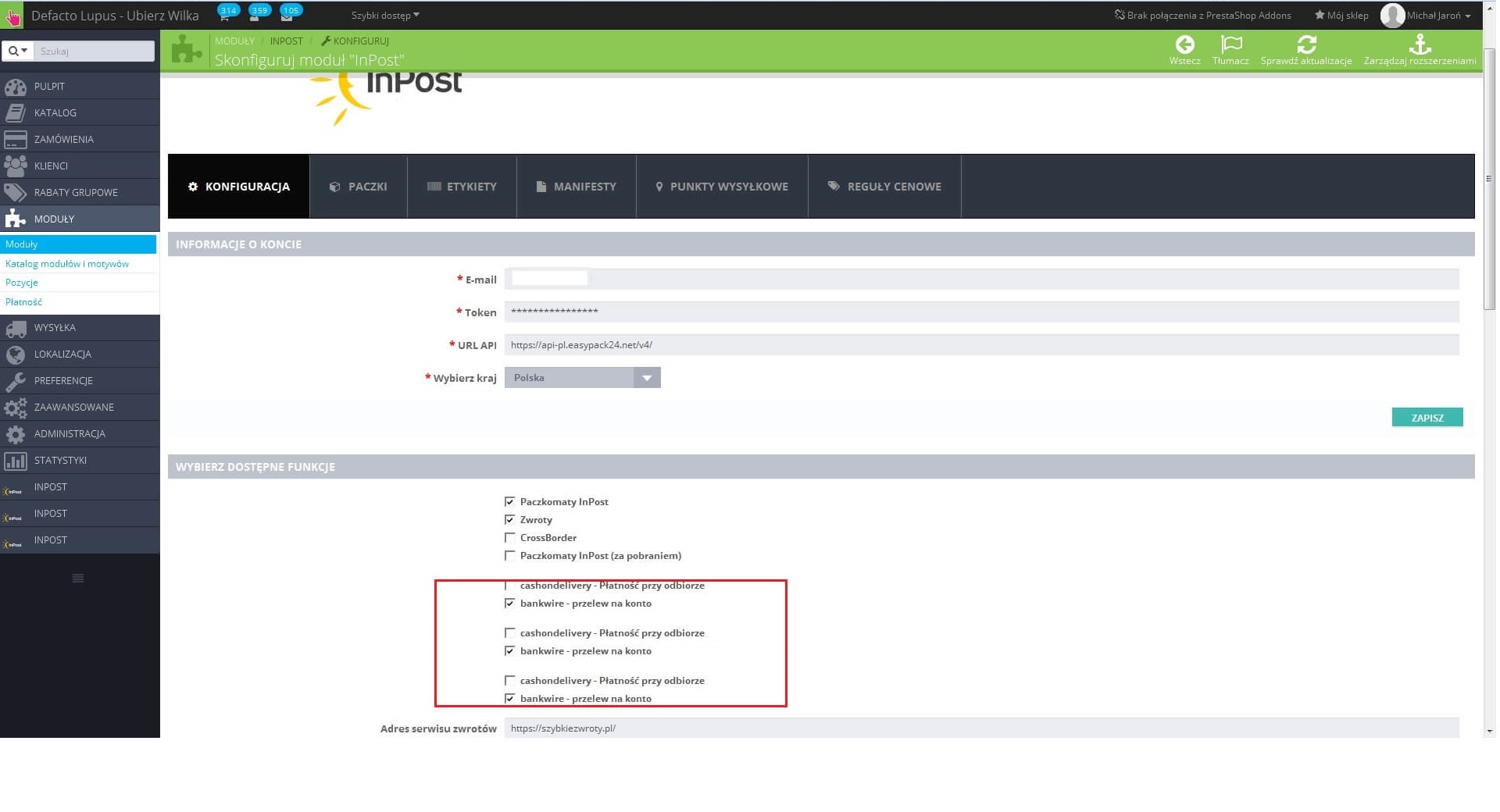Click the Katalog book icon in sidebar
Image resolution: width=1500 pixels, height=812 pixels.
point(16,113)
